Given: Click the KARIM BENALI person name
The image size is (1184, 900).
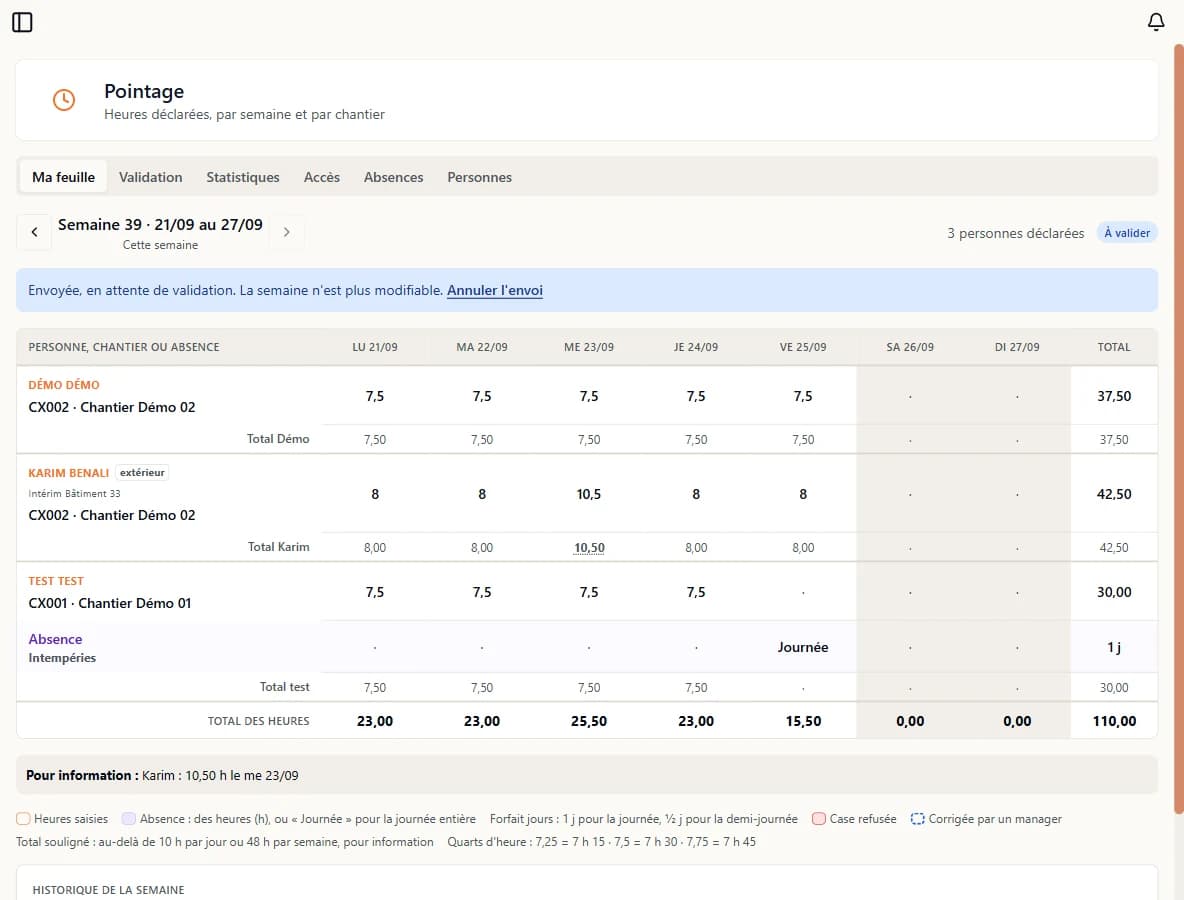Looking at the screenshot, I should click(69, 473).
